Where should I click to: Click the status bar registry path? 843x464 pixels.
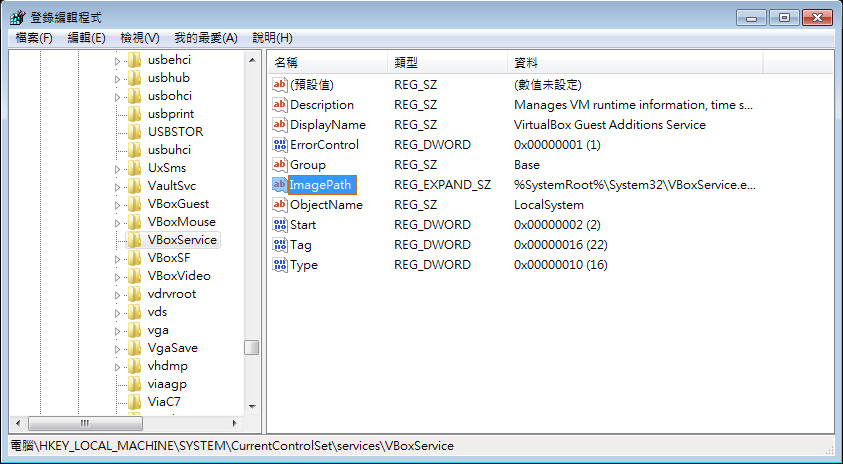[232, 446]
